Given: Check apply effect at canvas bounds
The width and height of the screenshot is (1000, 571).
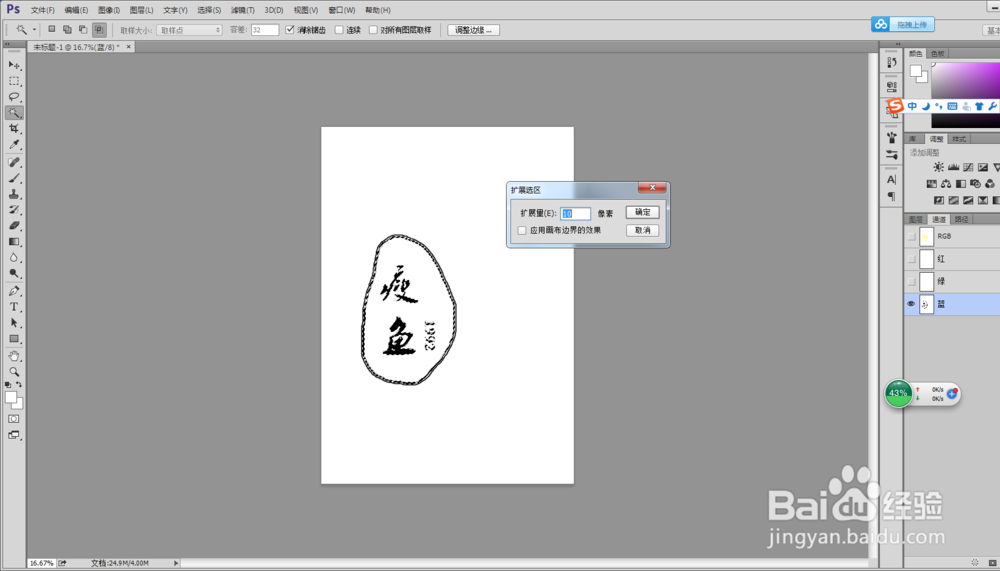Looking at the screenshot, I should (522, 230).
